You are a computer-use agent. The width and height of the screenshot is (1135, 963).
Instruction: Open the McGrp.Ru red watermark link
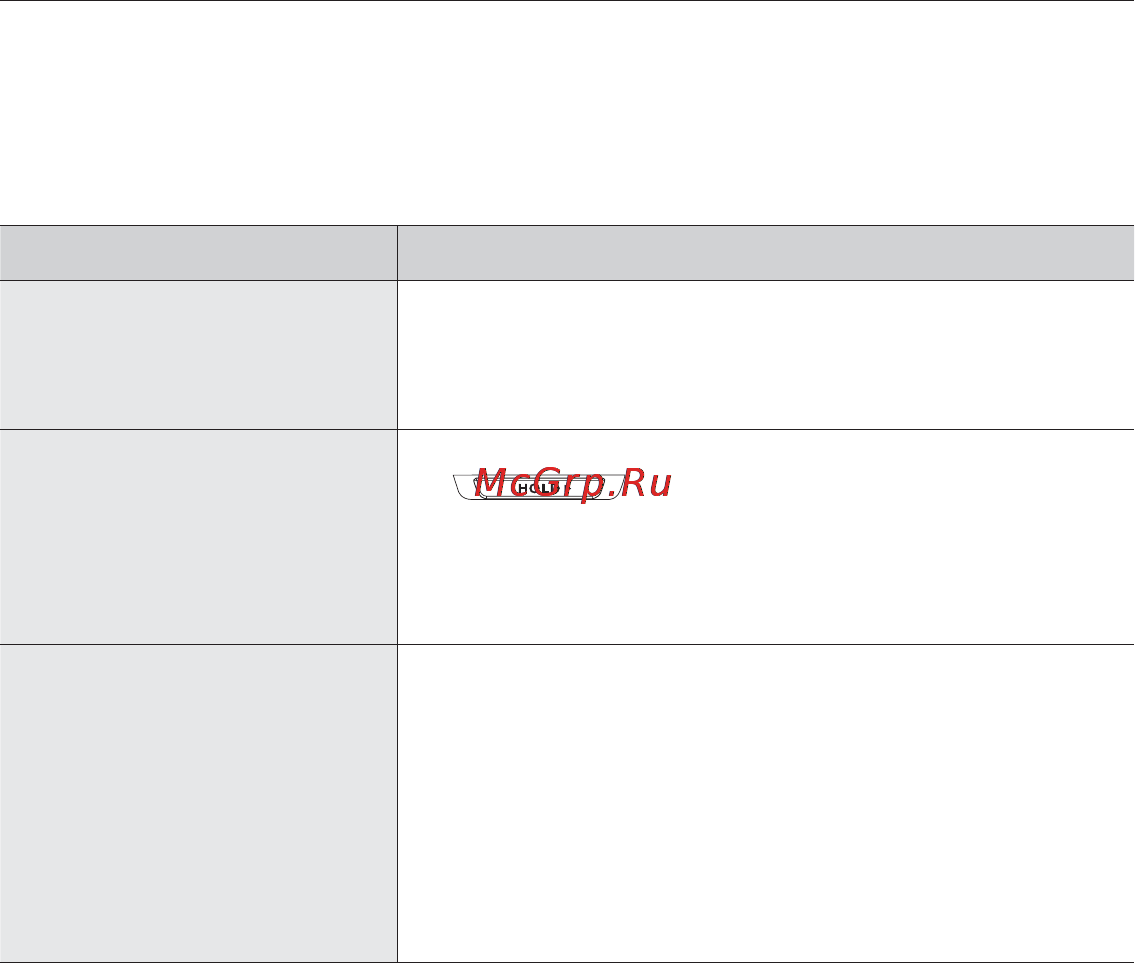click(x=573, y=484)
